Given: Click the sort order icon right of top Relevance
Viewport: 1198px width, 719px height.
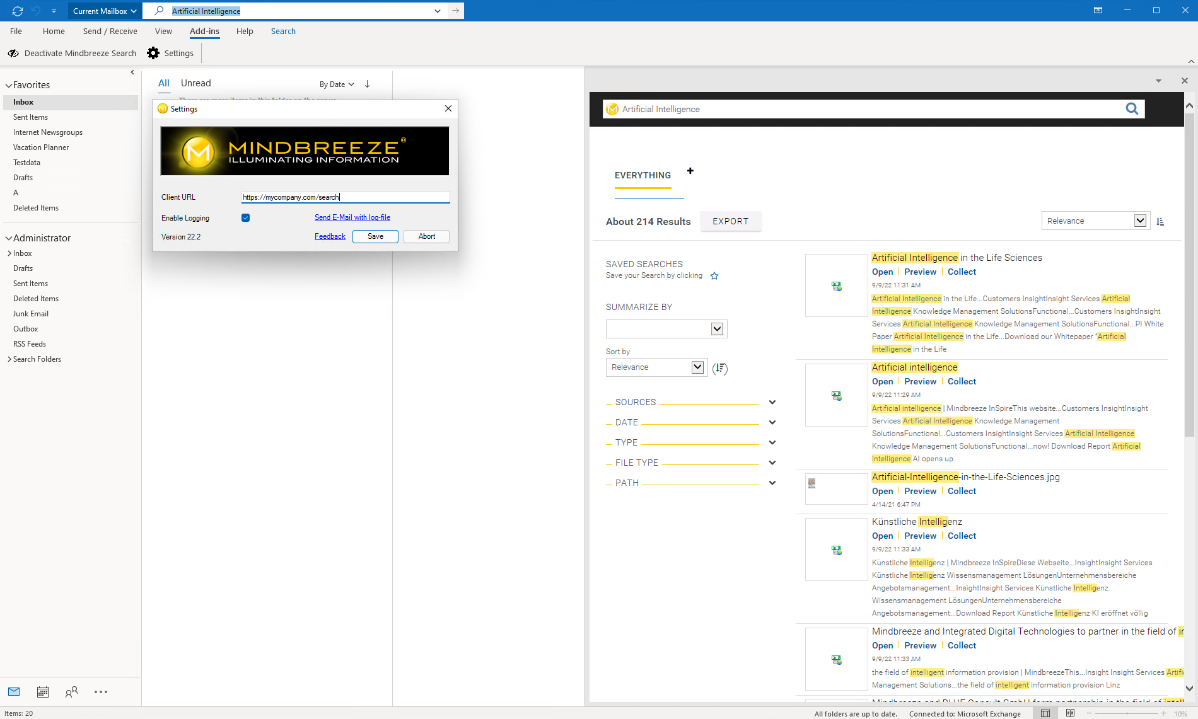Looking at the screenshot, I should [1160, 222].
